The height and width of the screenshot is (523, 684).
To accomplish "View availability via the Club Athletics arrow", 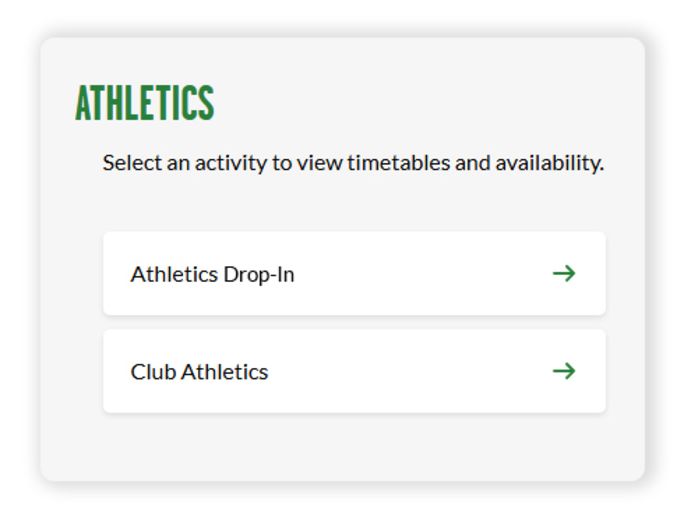I will pos(564,371).
